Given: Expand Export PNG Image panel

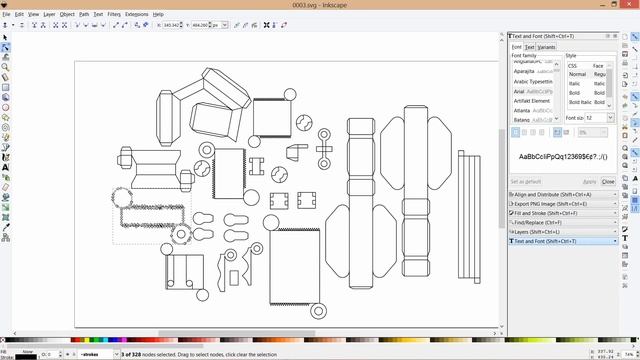Looking at the screenshot, I should 563,204.
